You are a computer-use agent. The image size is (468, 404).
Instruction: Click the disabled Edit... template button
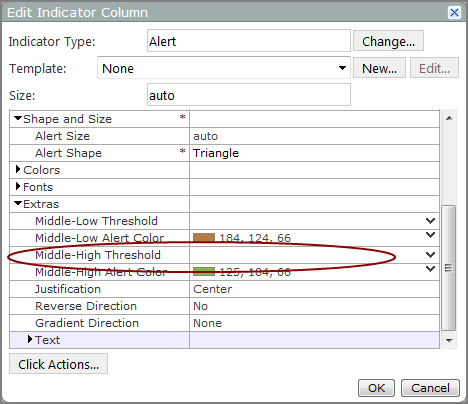click(434, 68)
